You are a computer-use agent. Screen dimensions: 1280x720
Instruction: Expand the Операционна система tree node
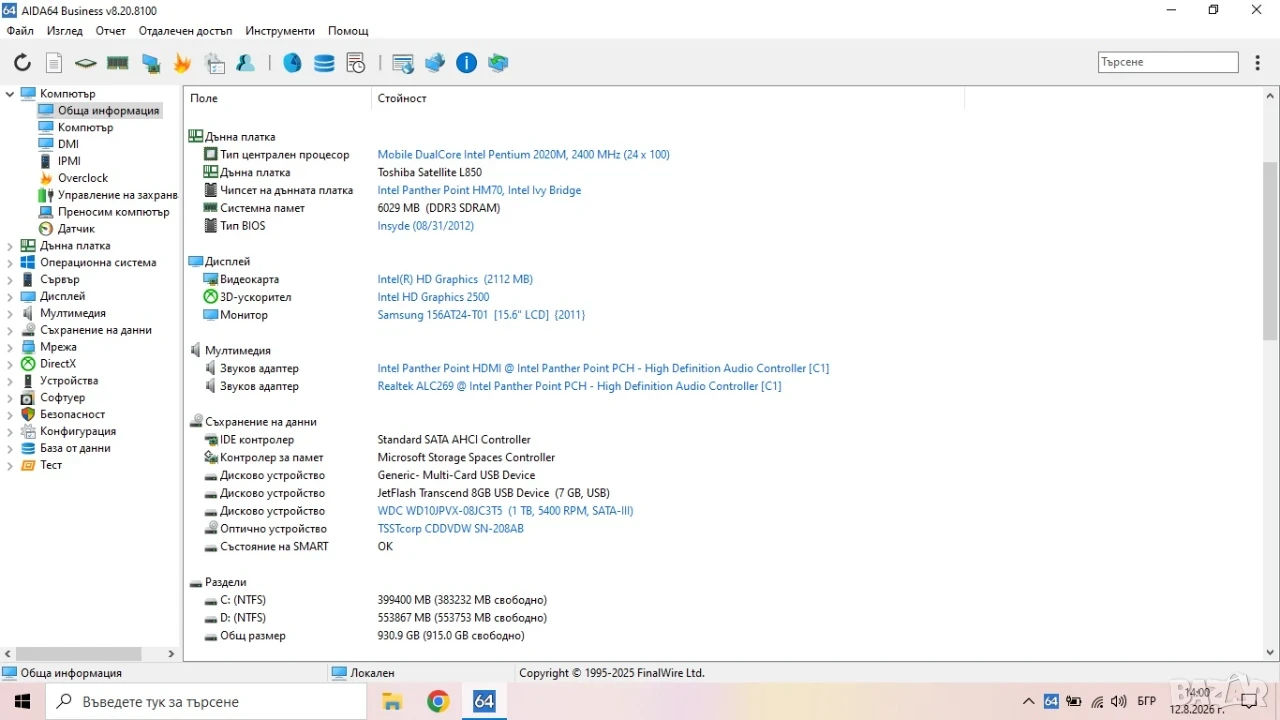10,263
